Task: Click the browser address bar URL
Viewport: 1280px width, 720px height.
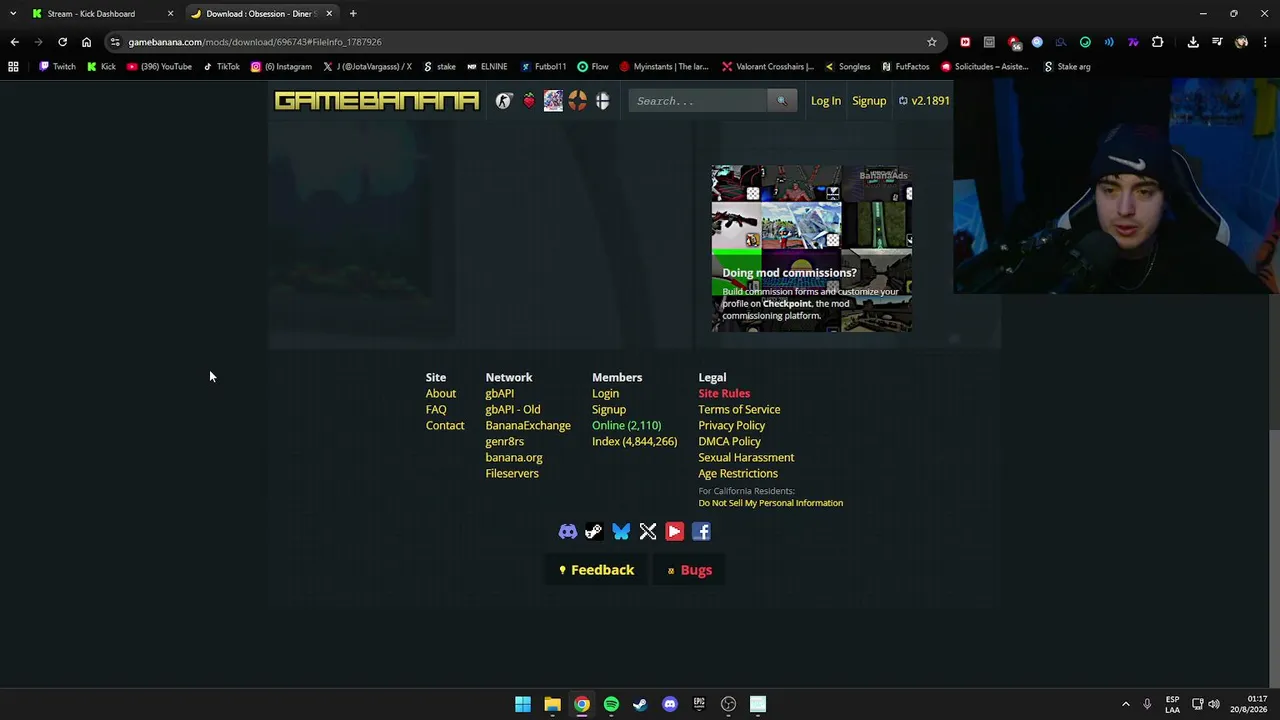Action: tap(255, 42)
